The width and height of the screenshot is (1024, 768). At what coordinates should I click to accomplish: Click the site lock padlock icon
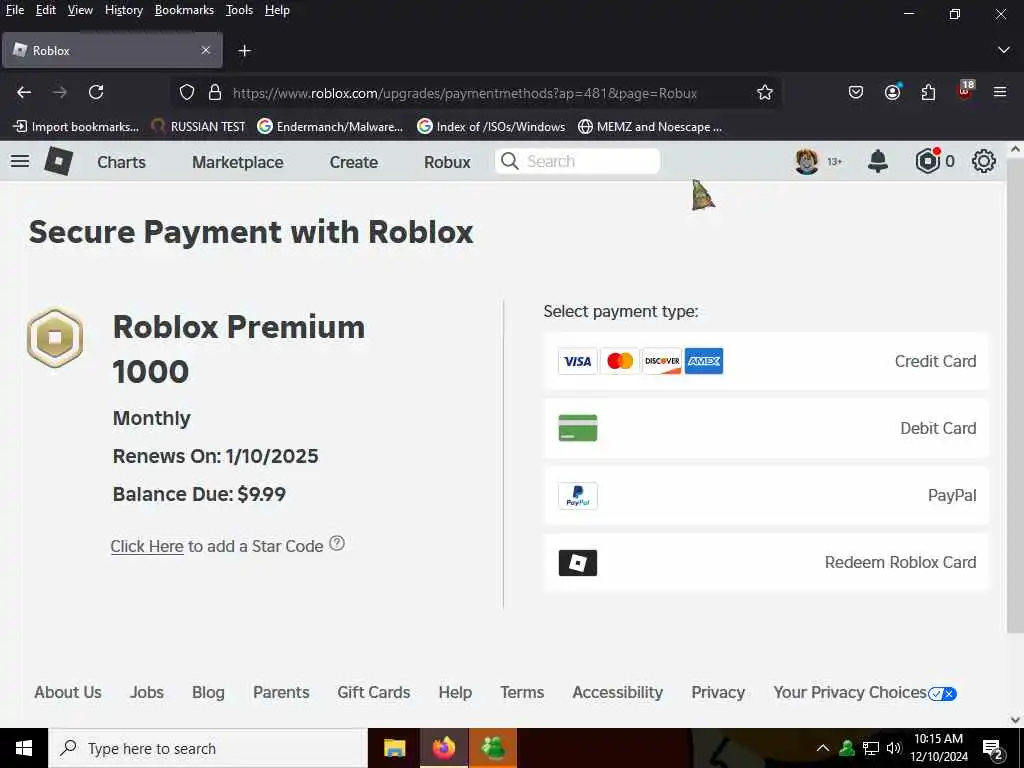(215, 93)
